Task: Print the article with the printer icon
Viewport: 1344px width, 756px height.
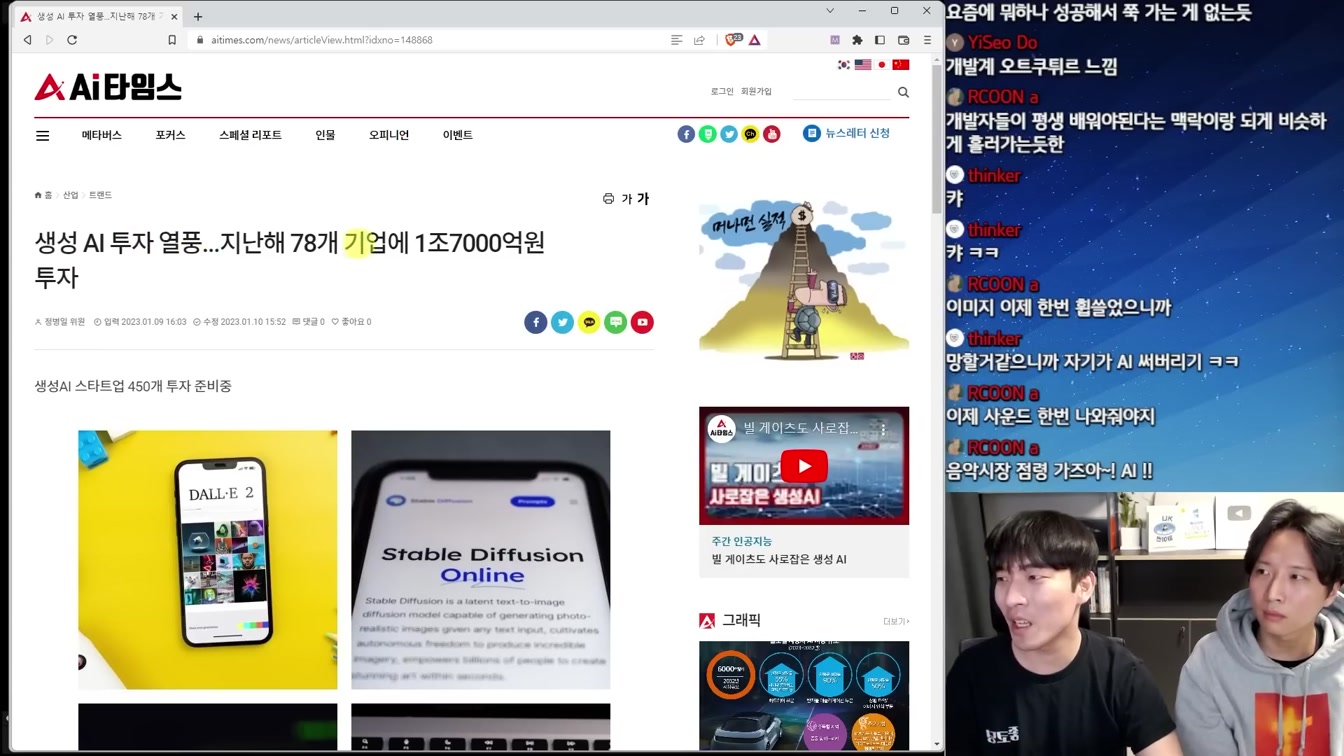Action: (x=608, y=199)
